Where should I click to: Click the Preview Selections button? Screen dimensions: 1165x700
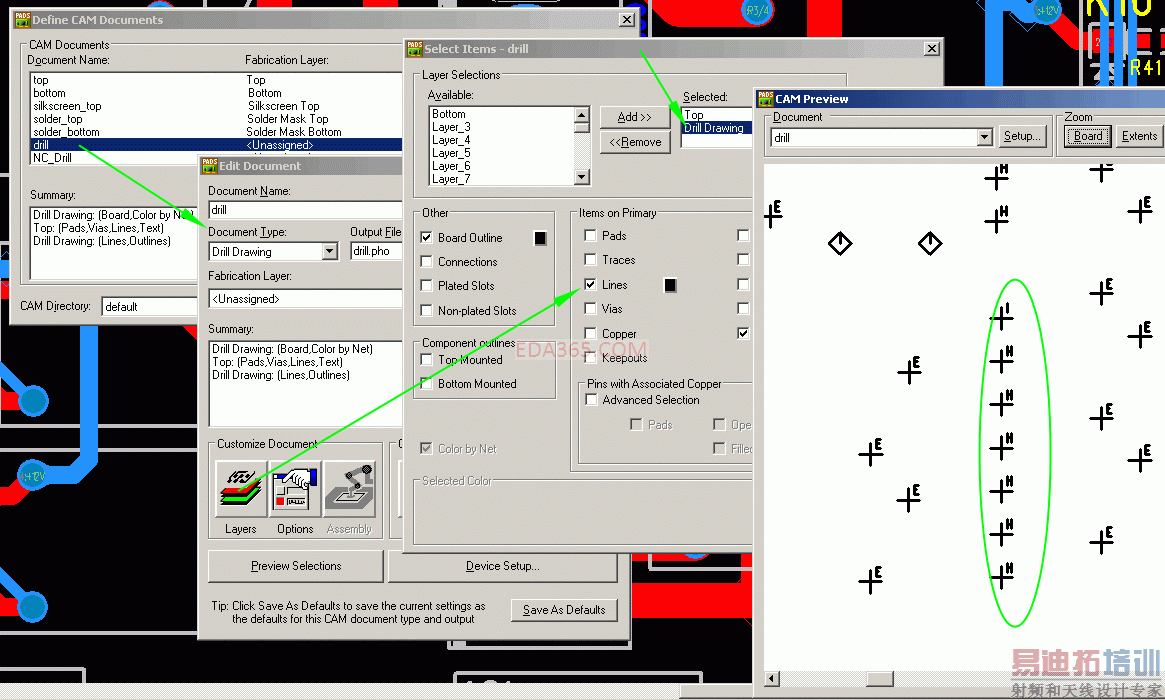296,566
